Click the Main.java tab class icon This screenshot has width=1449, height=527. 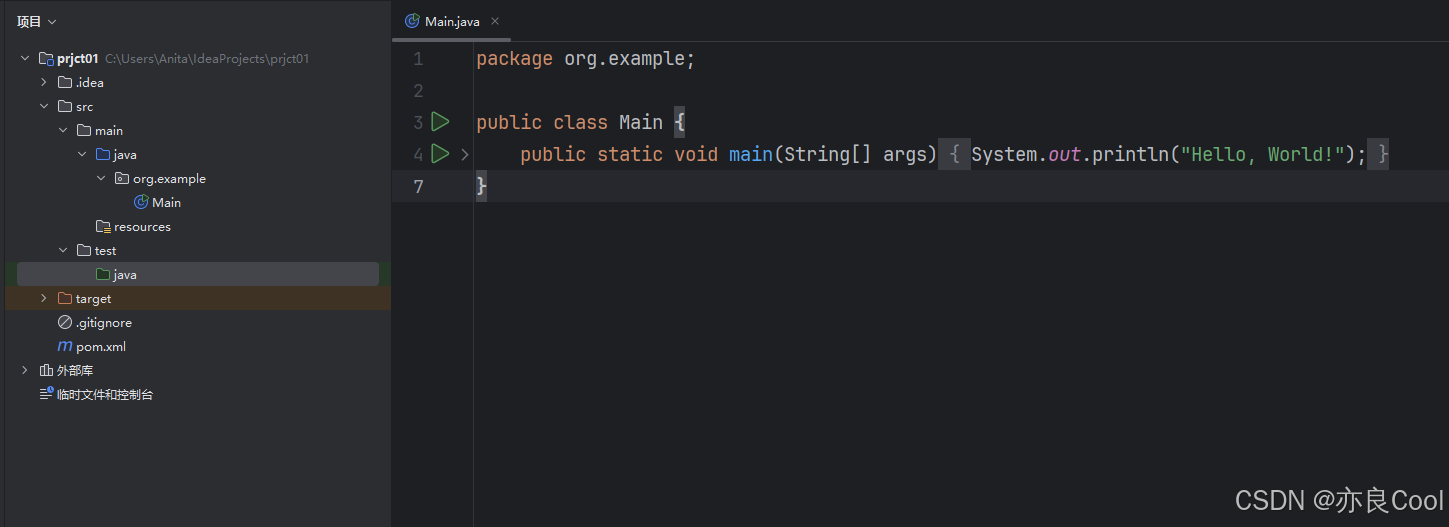pos(412,21)
